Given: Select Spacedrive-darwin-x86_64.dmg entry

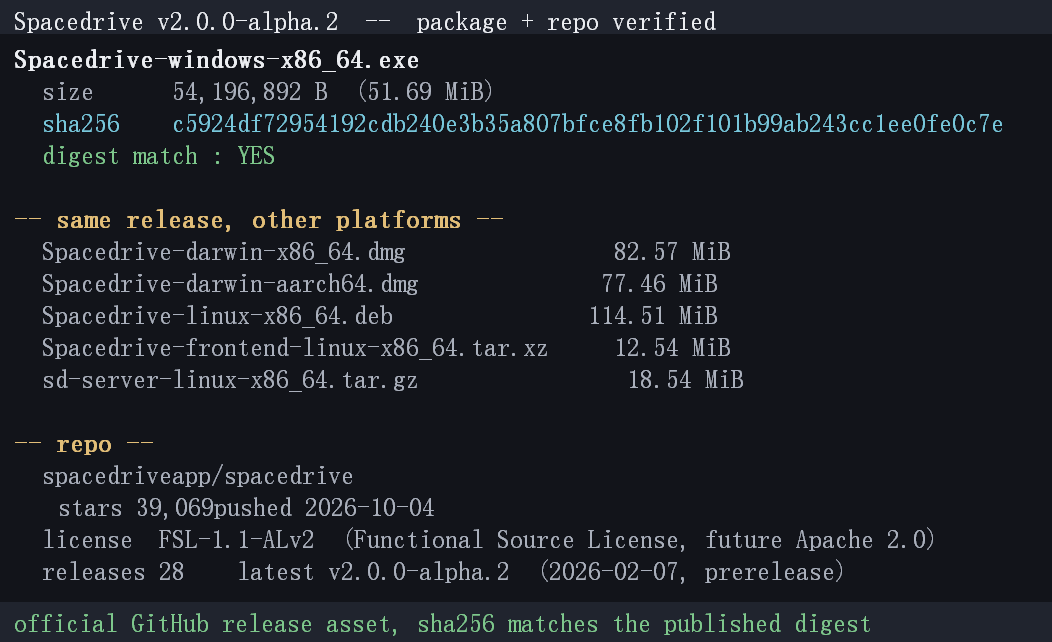Looking at the screenshot, I should [x=223, y=252].
